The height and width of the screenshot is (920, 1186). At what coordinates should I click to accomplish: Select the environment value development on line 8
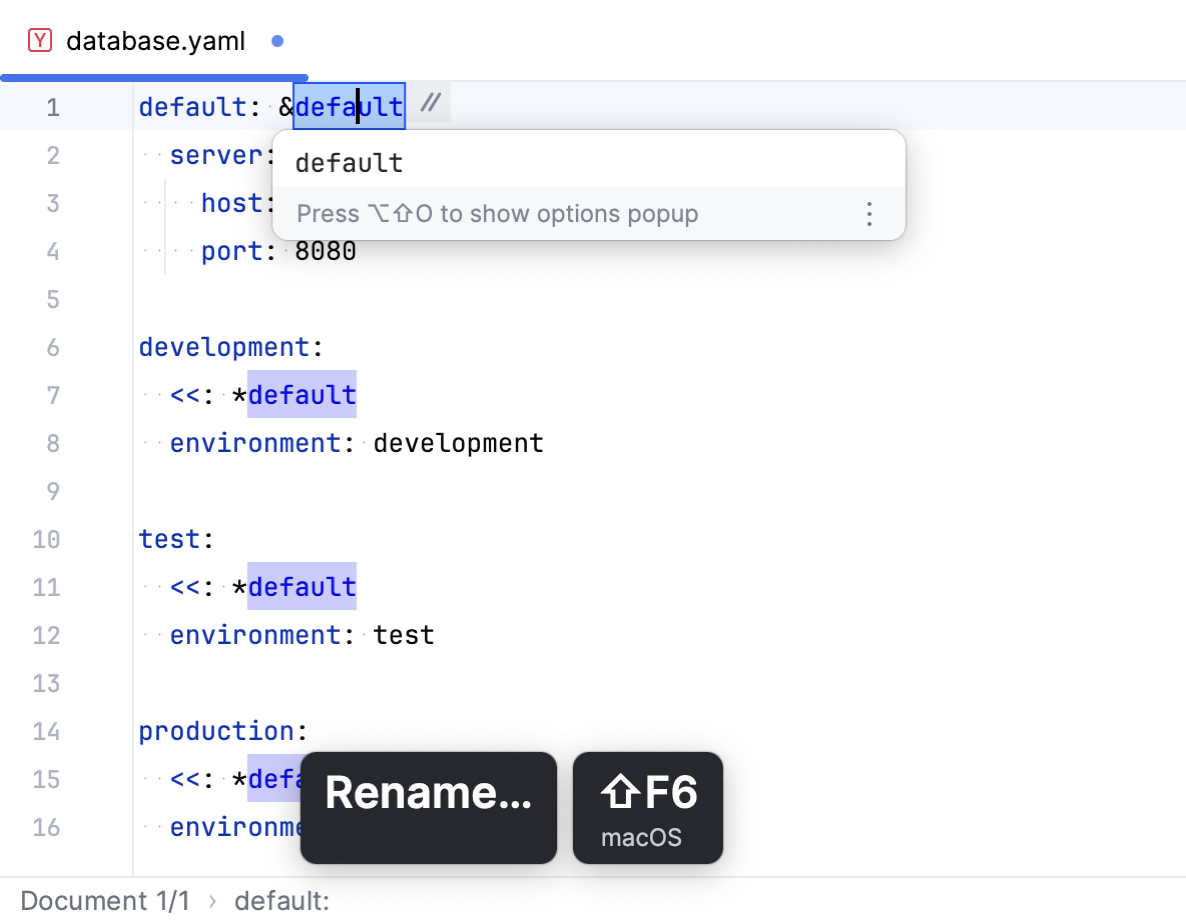(x=458, y=443)
